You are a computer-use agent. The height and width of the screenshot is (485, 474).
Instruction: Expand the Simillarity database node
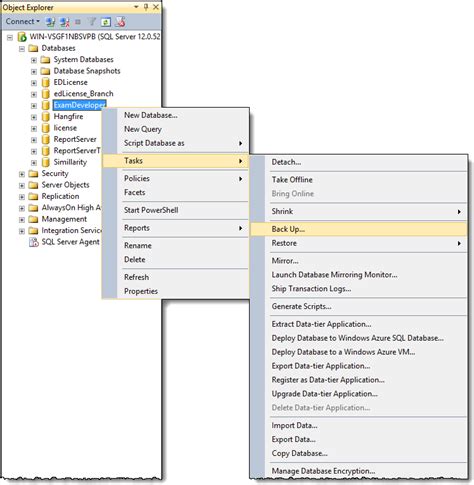tap(34, 163)
